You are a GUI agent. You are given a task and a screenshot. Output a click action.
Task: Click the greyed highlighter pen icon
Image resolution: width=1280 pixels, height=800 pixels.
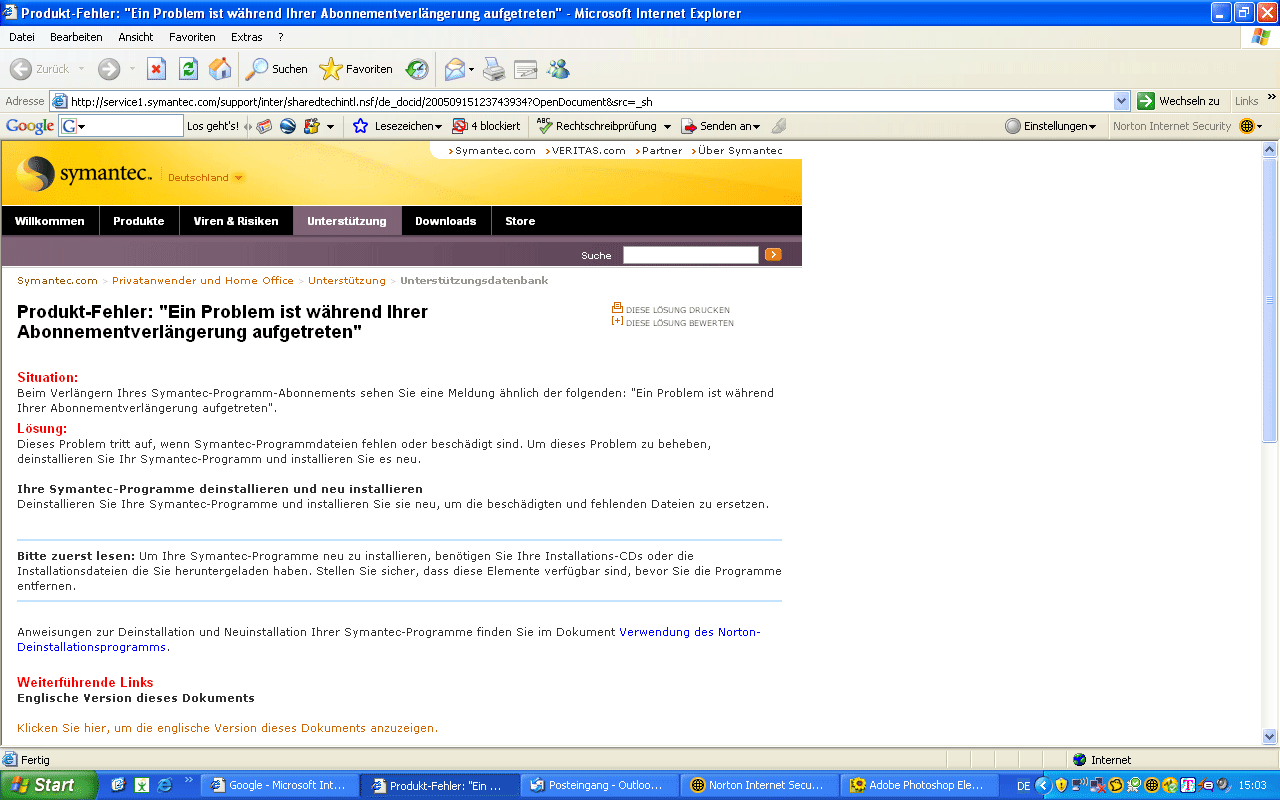pyautogui.click(x=779, y=126)
